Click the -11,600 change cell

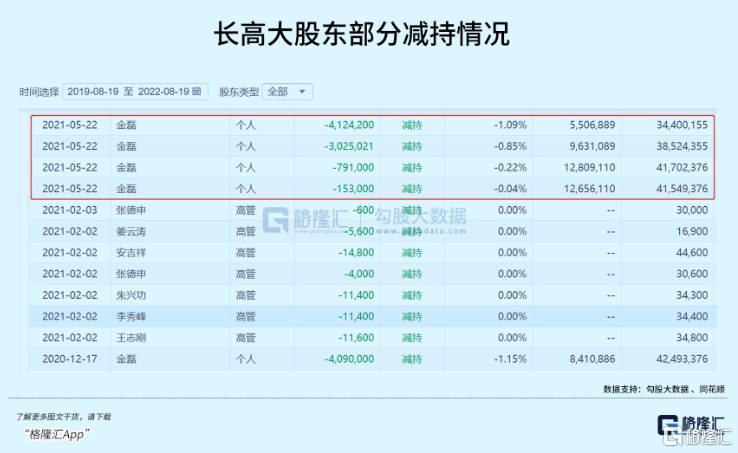356,338
